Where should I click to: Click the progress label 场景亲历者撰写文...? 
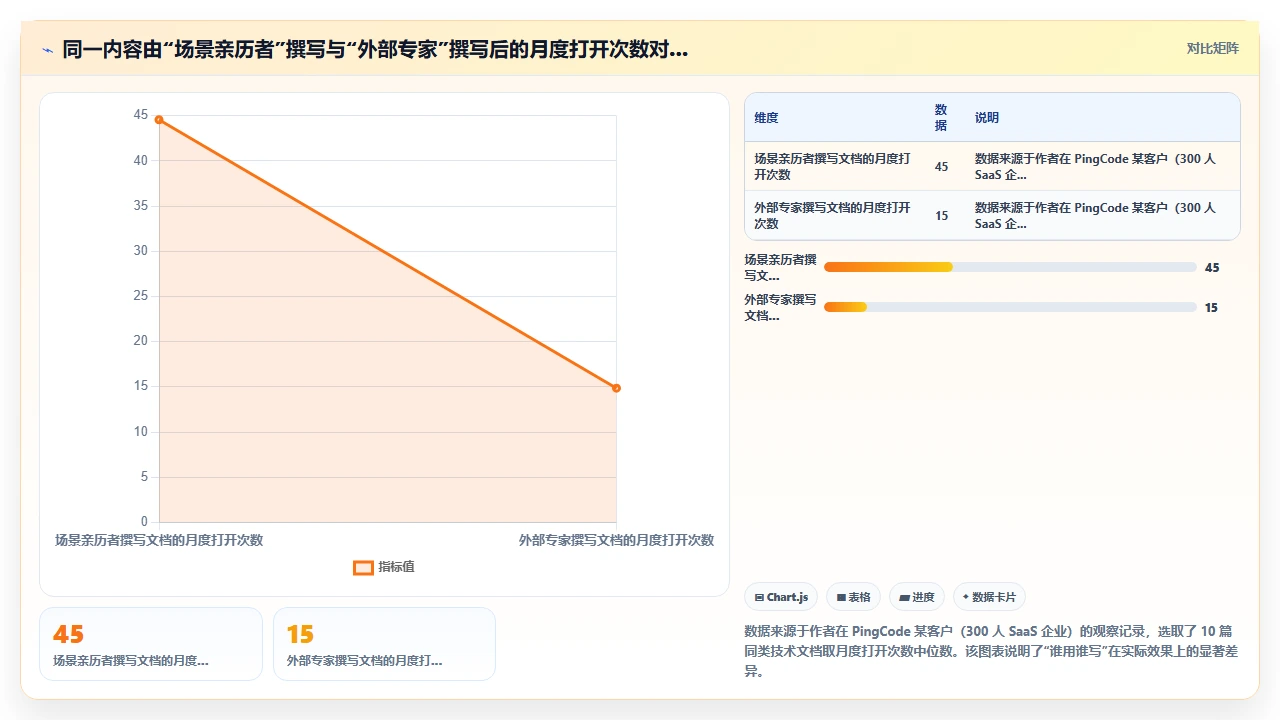point(780,267)
